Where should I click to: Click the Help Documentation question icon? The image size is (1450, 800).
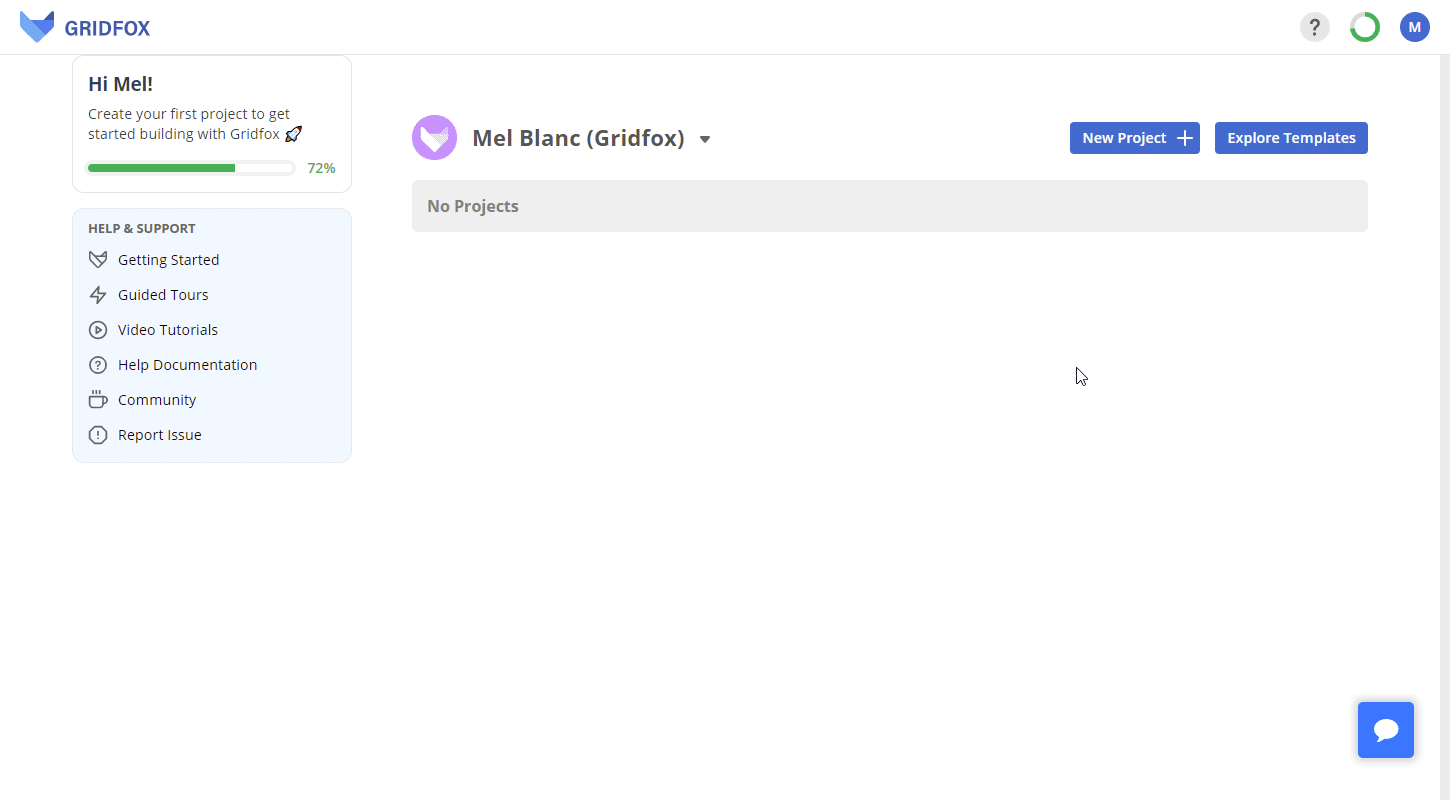(98, 365)
